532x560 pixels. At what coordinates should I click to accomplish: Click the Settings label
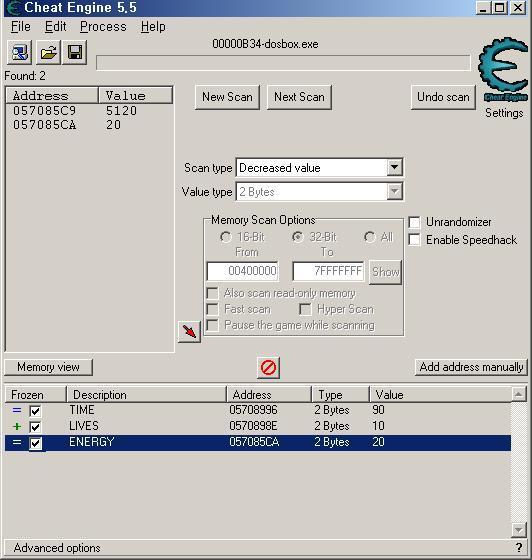pos(504,113)
